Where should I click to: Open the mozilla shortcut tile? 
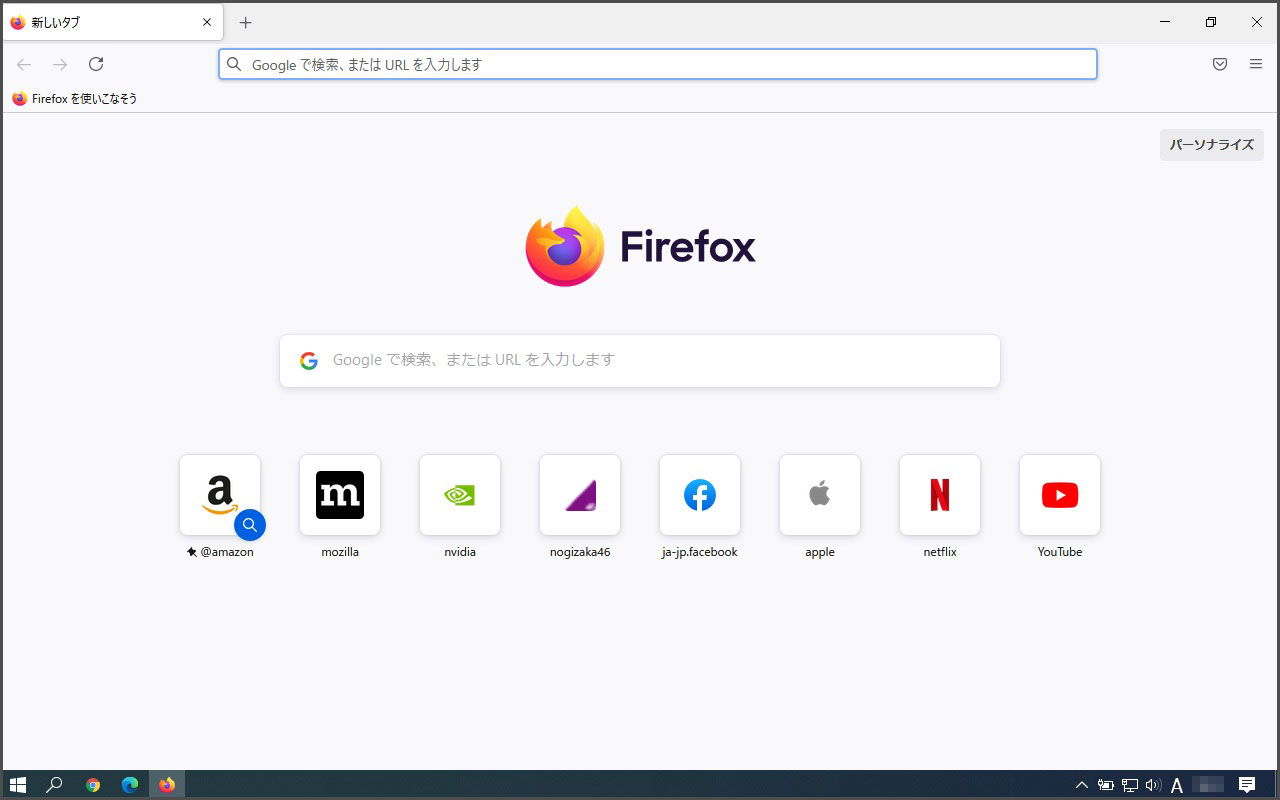pos(340,495)
